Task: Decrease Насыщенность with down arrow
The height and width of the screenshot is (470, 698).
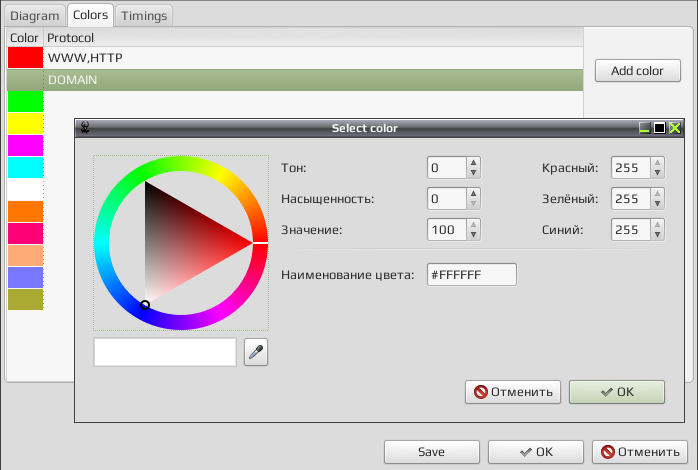Action: [x=474, y=204]
